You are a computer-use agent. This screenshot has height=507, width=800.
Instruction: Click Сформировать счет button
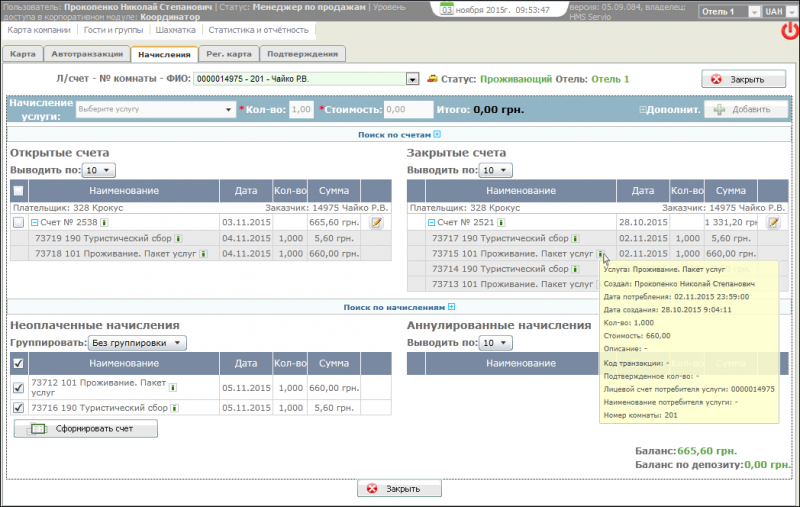[86, 429]
